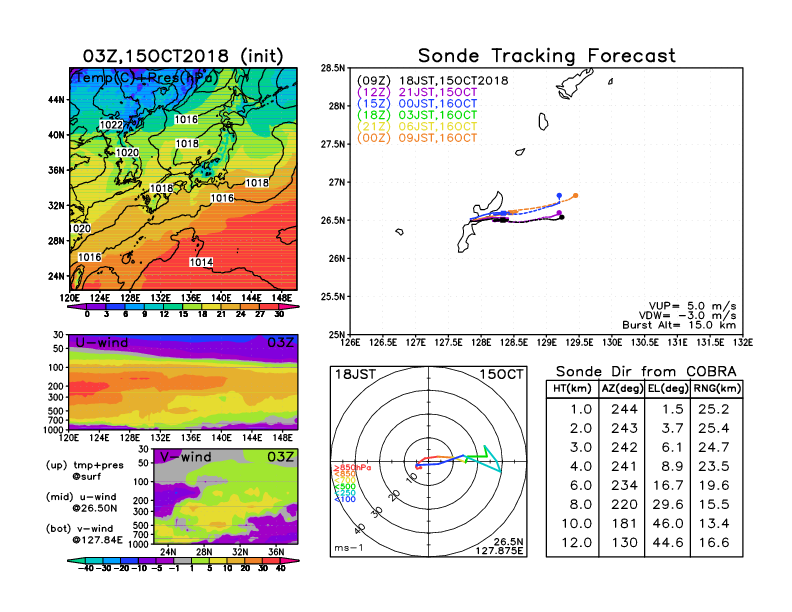Click the elevation value '6.1' in the table
This screenshot has width=792, height=612.
pyautogui.click(x=672, y=447)
